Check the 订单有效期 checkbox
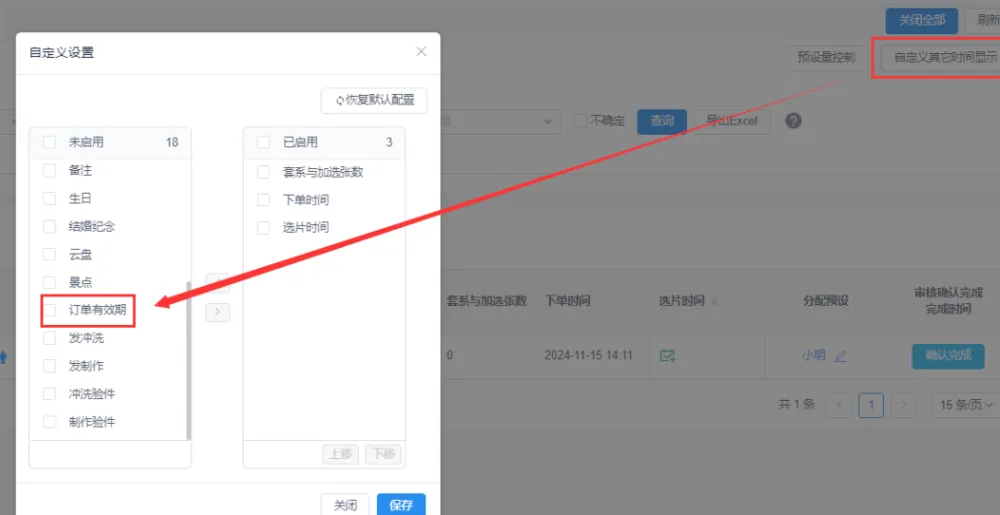This screenshot has width=1000, height=515. 50,310
